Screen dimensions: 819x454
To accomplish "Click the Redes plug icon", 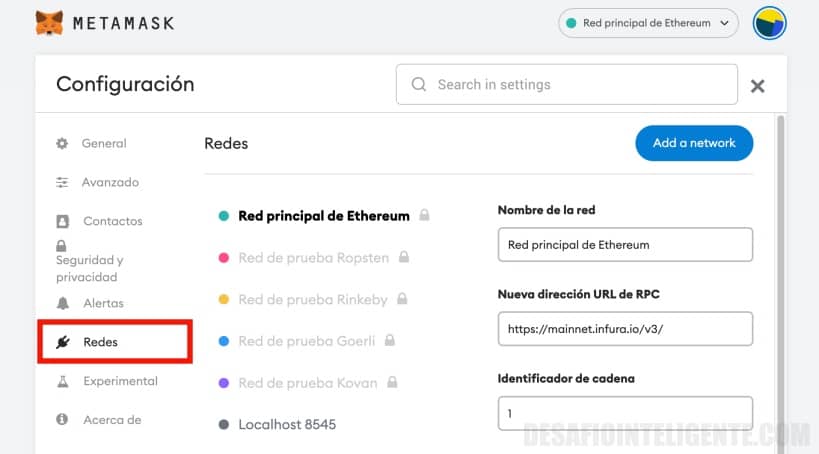I will pos(63,342).
